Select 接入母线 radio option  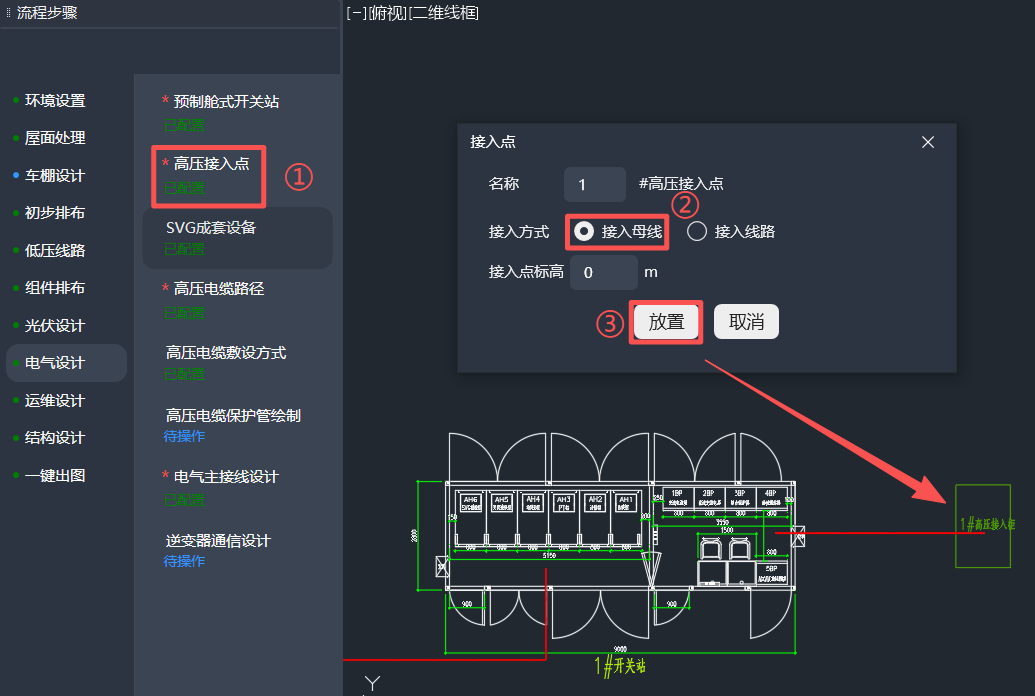click(x=585, y=231)
